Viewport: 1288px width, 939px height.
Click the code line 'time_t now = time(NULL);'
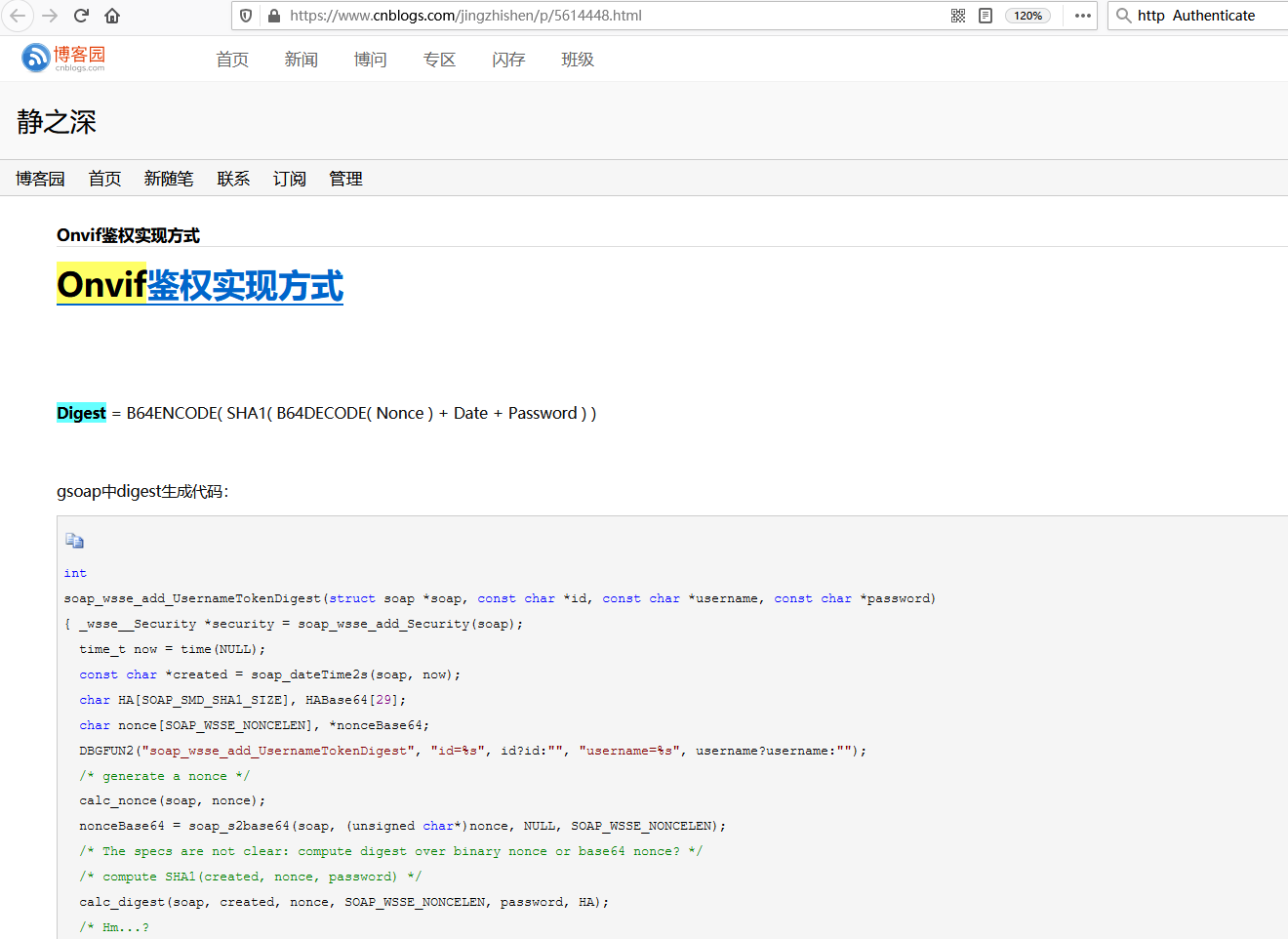point(173,649)
